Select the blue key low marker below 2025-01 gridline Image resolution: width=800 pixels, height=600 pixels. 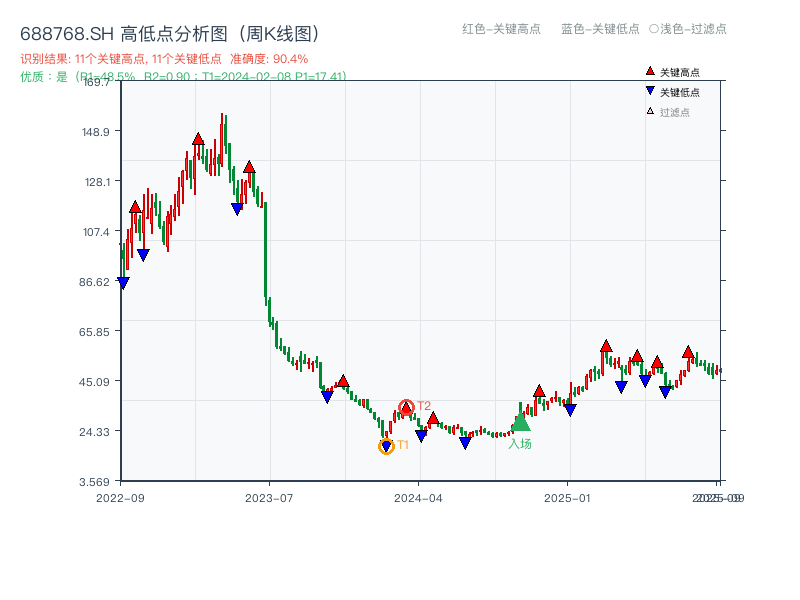click(570, 410)
